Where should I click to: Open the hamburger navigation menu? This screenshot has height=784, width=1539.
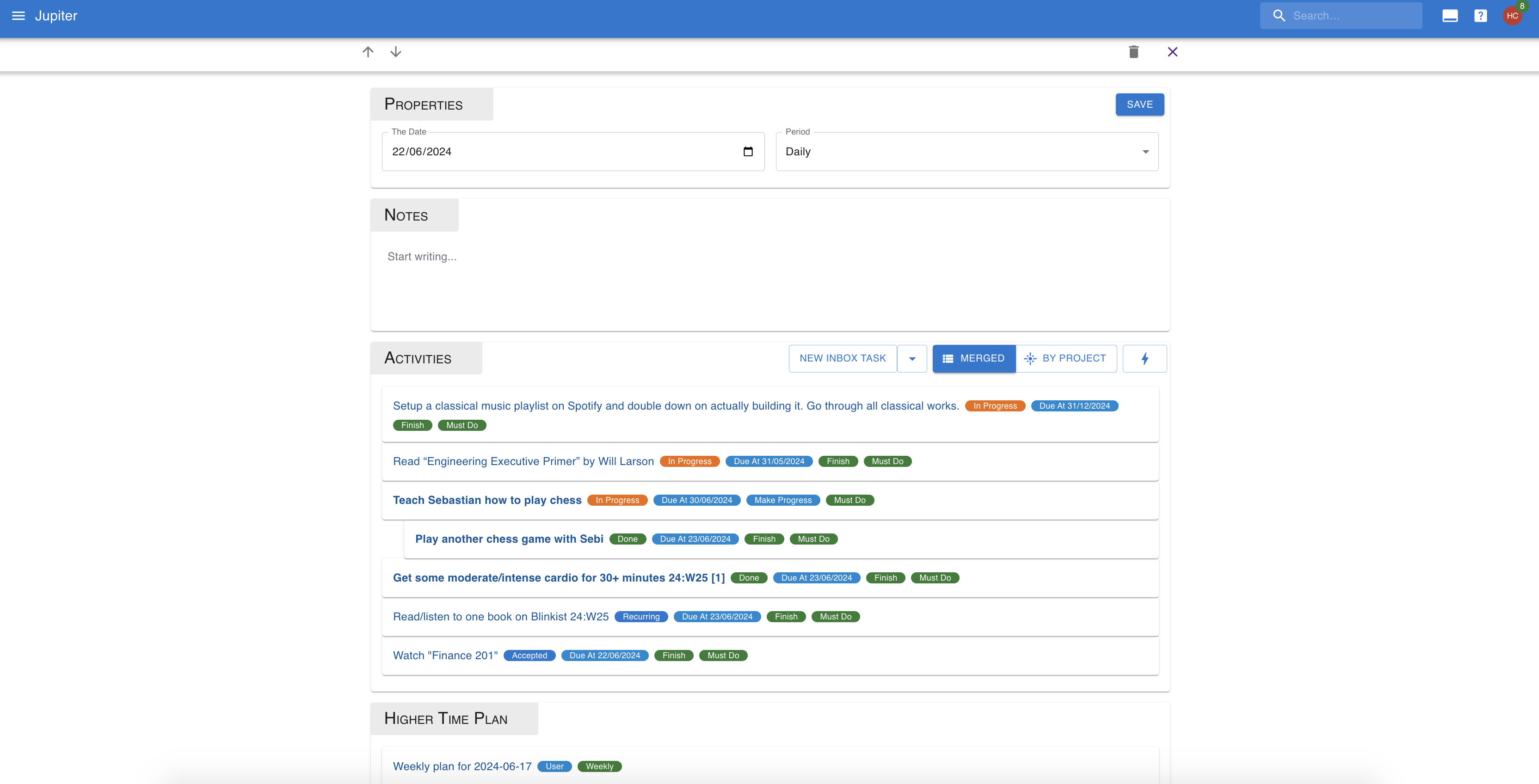(x=18, y=16)
